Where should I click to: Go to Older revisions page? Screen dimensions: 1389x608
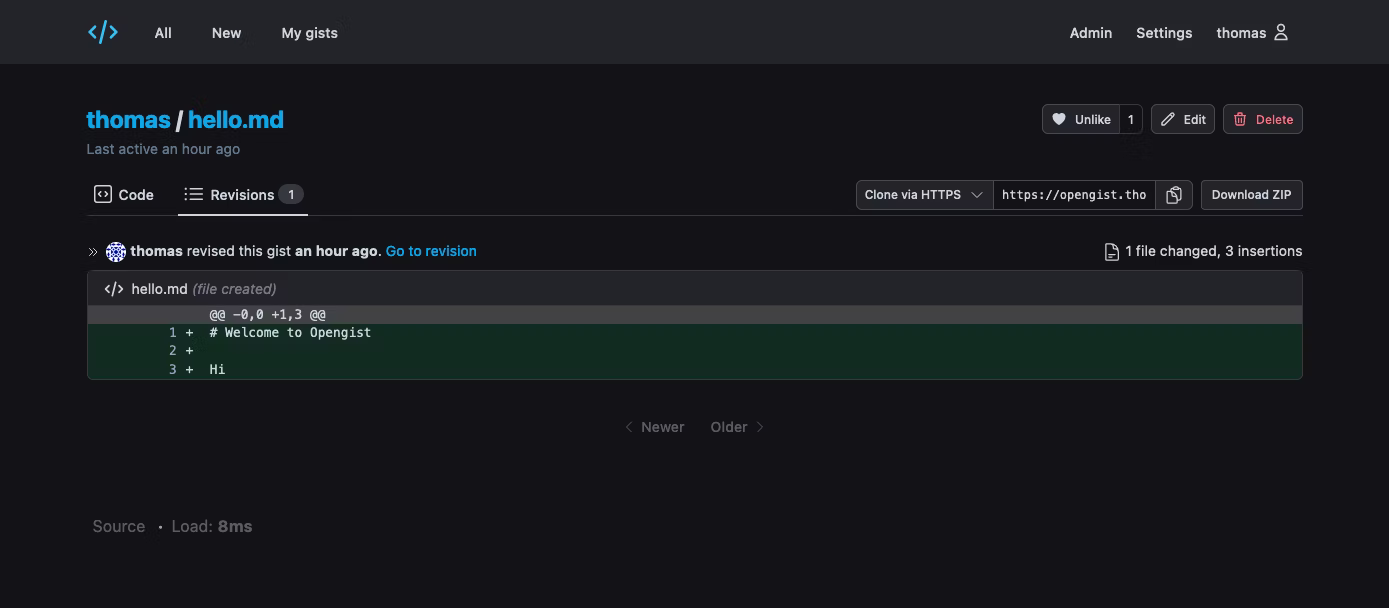click(x=737, y=427)
